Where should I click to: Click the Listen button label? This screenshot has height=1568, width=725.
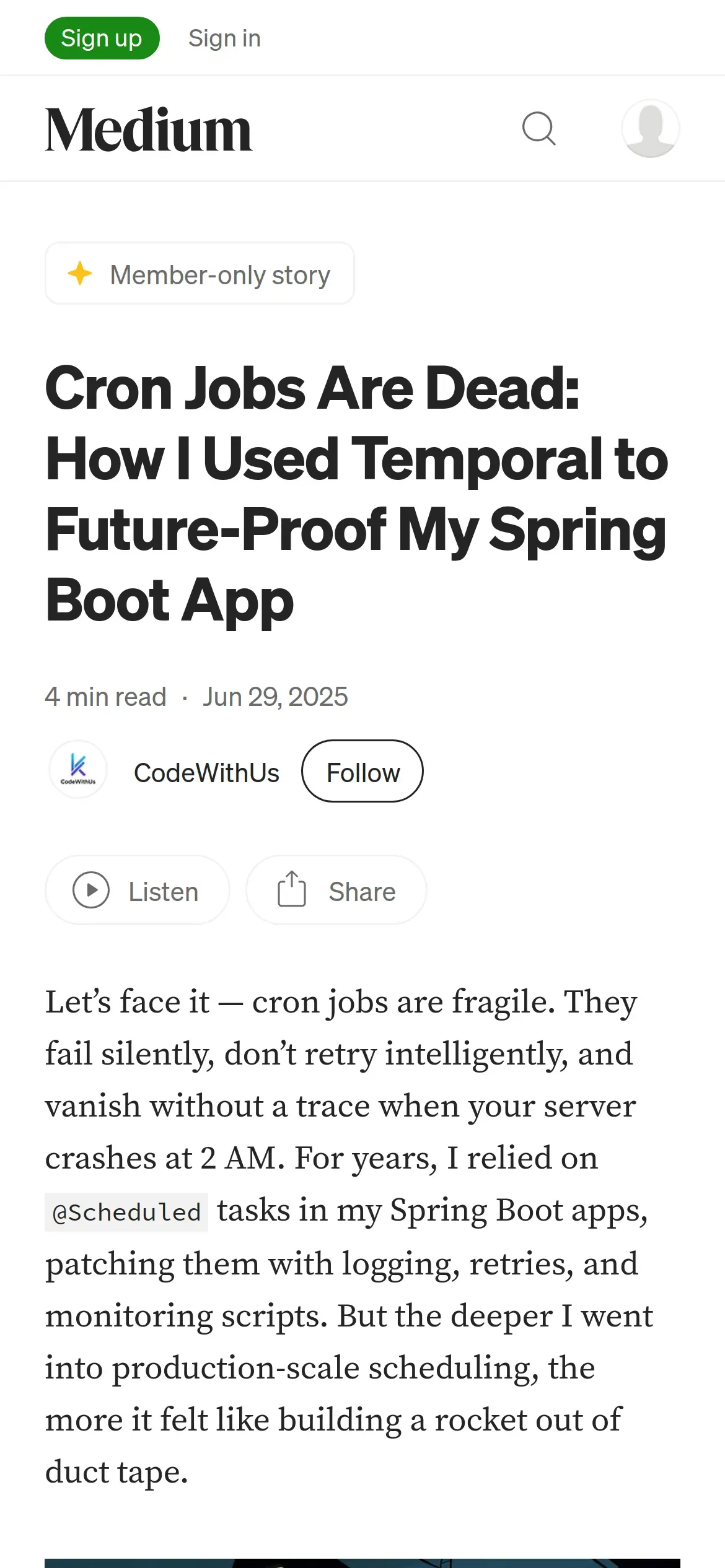pyautogui.click(x=164, y=892)
